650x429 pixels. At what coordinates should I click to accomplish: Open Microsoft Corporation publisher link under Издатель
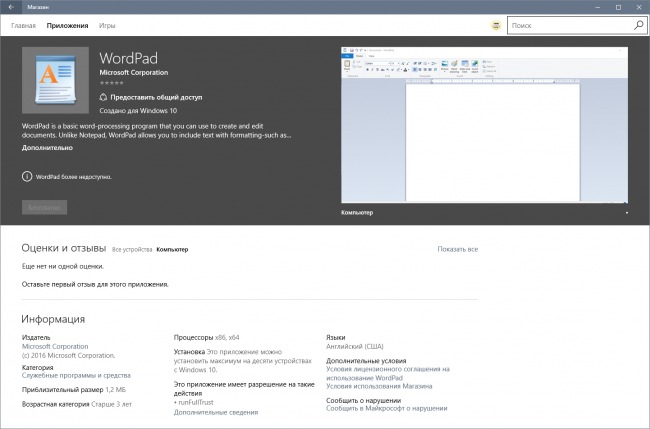[55, 347]
